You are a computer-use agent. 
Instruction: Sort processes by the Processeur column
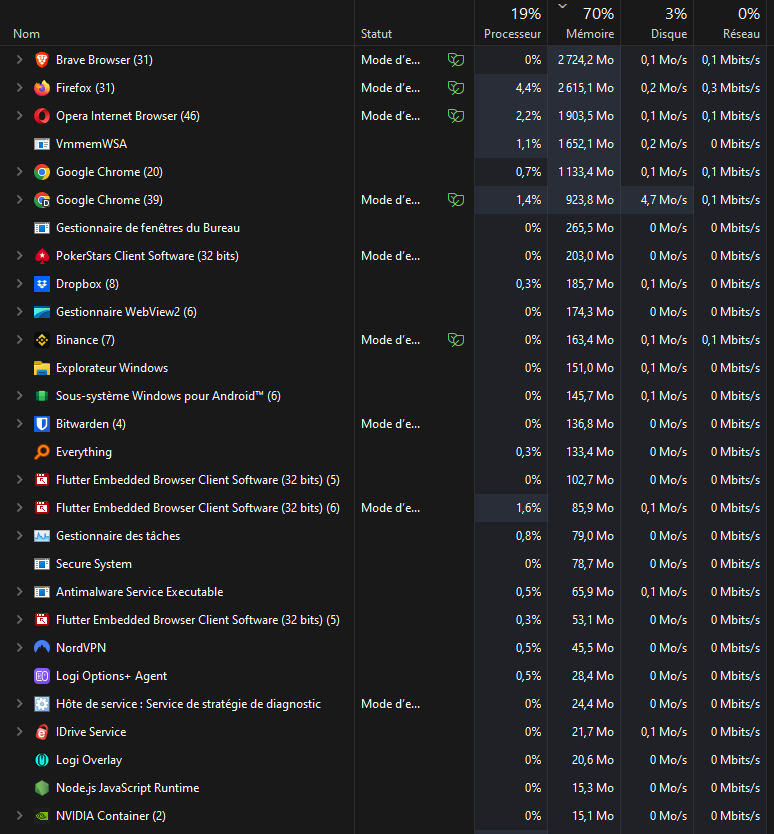511,22
